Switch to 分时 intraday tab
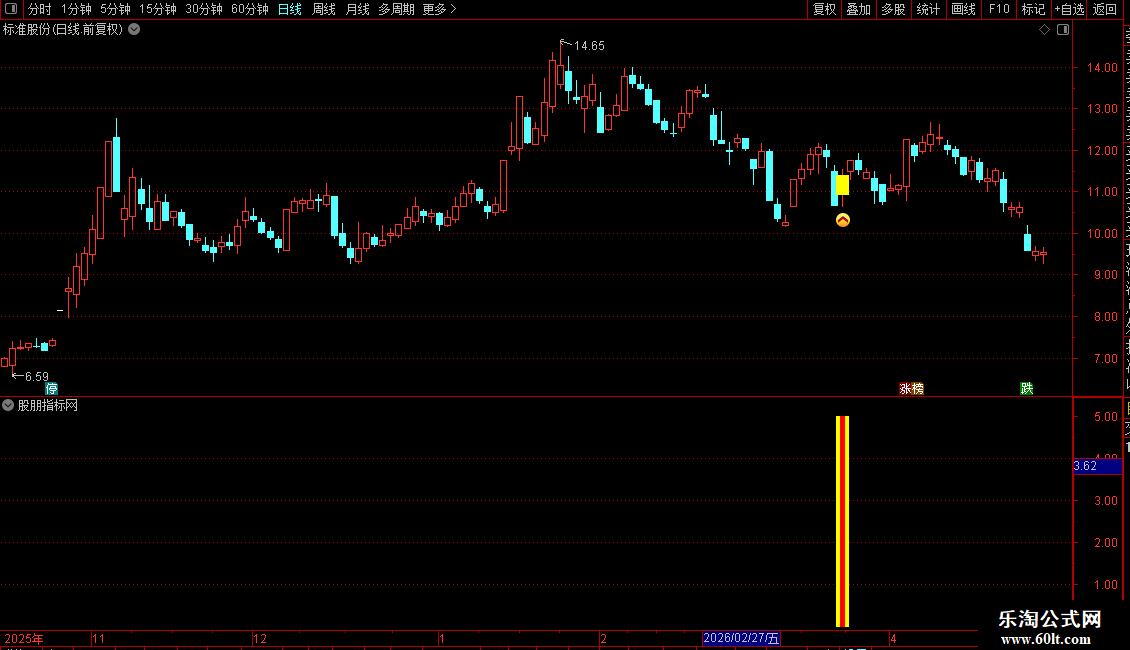Screen dimensions: 1130x650 [x=40, y=9]
